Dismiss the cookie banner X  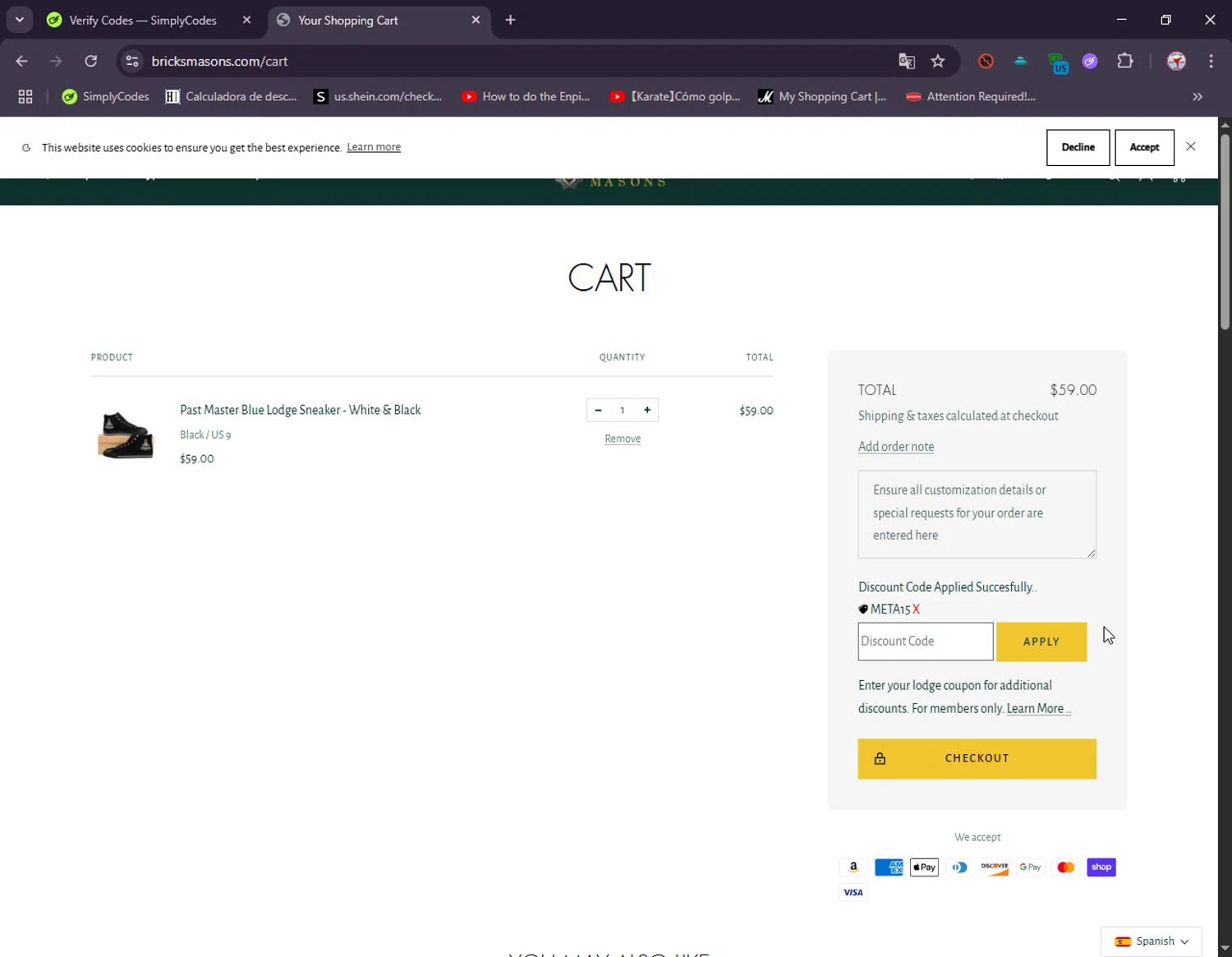coord(1191,146)
